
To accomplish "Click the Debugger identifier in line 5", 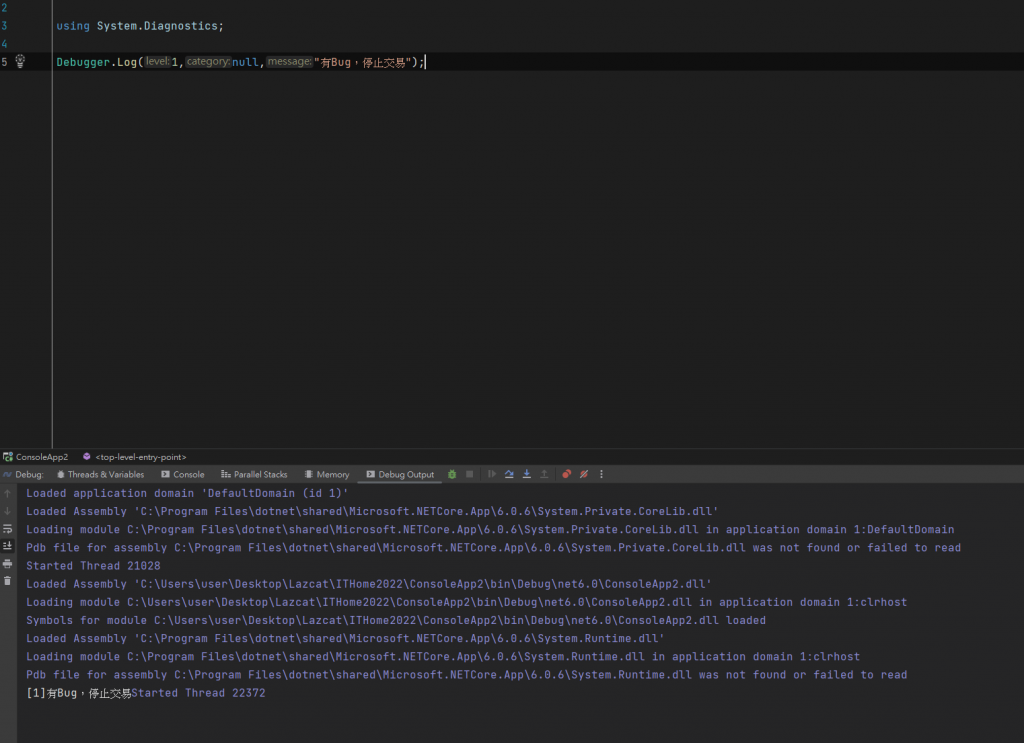I will (x=83, y=62).
